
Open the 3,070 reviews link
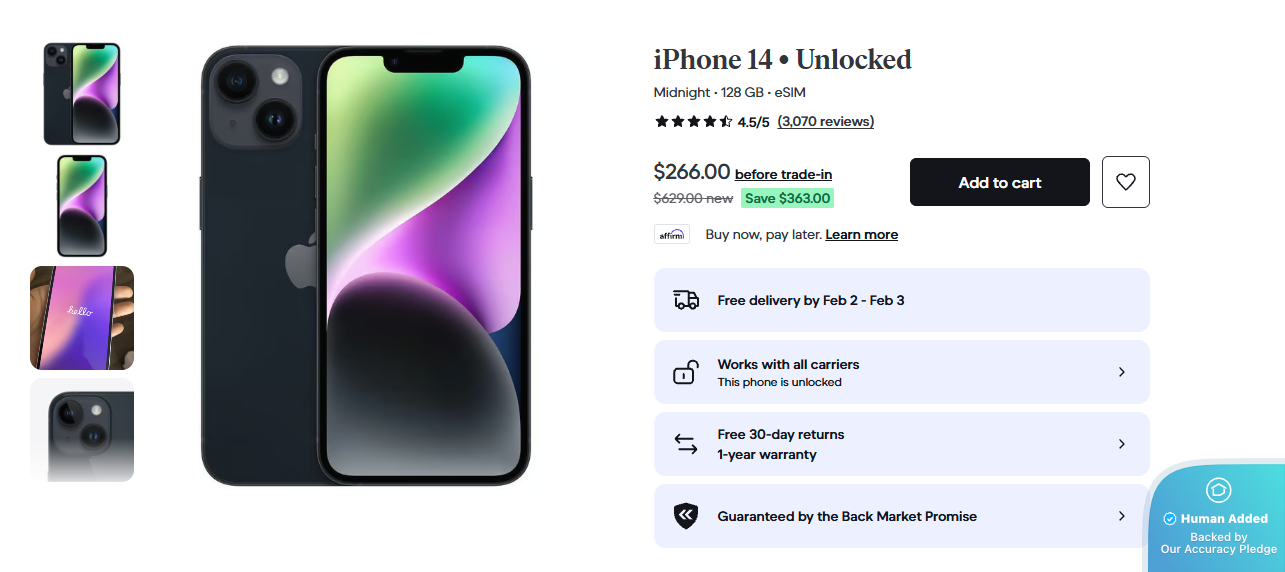click(x=825, y=122)
